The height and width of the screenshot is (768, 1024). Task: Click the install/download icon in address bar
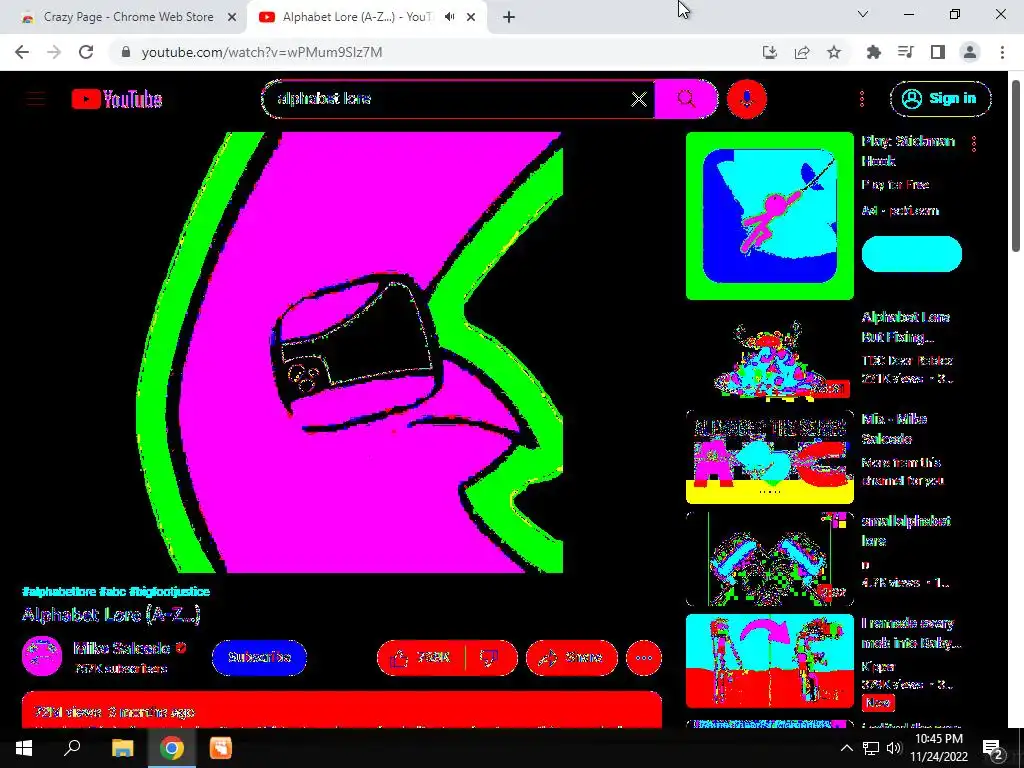(x=770, y=52)
